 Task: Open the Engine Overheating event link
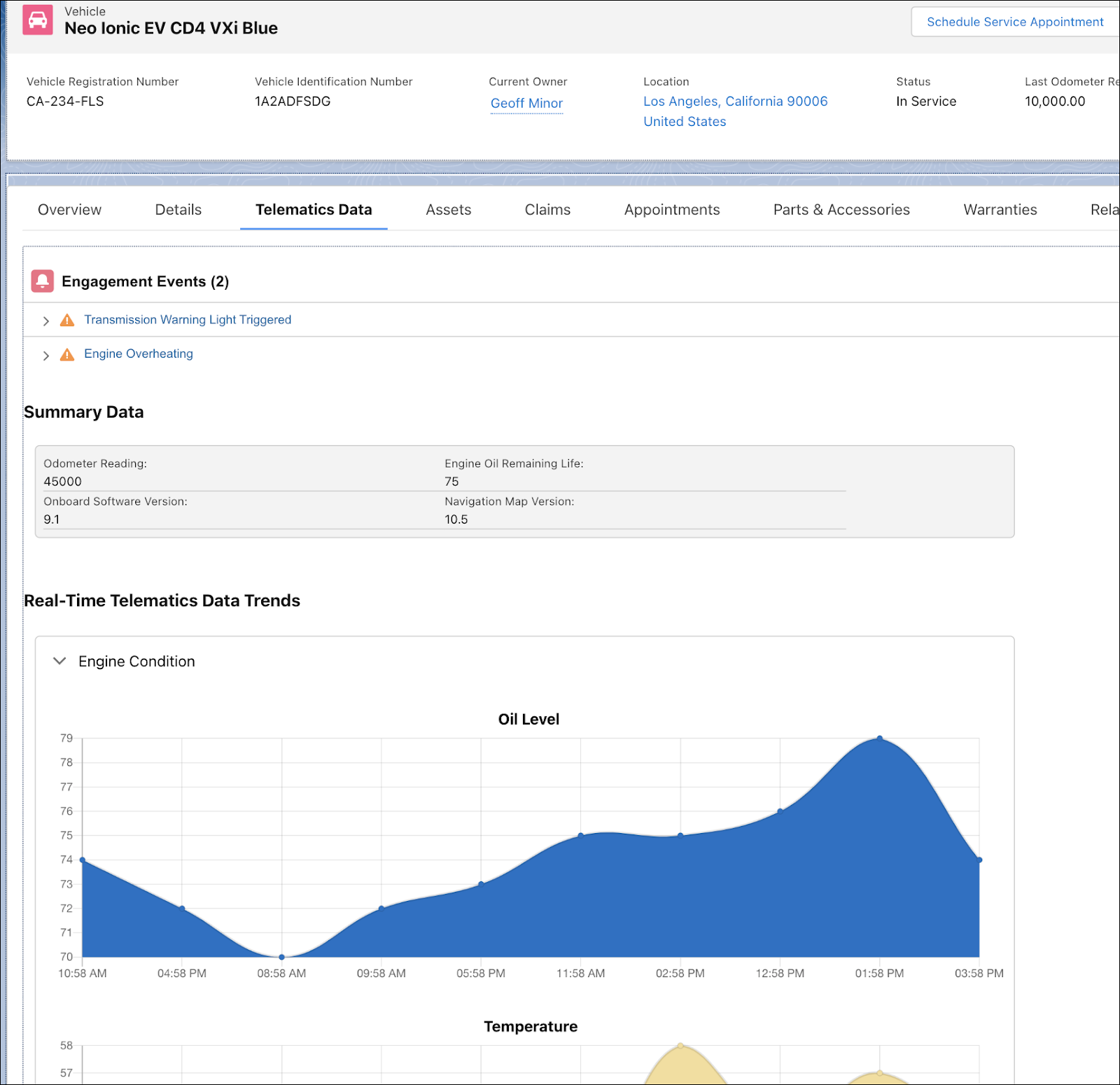point(139,354)
